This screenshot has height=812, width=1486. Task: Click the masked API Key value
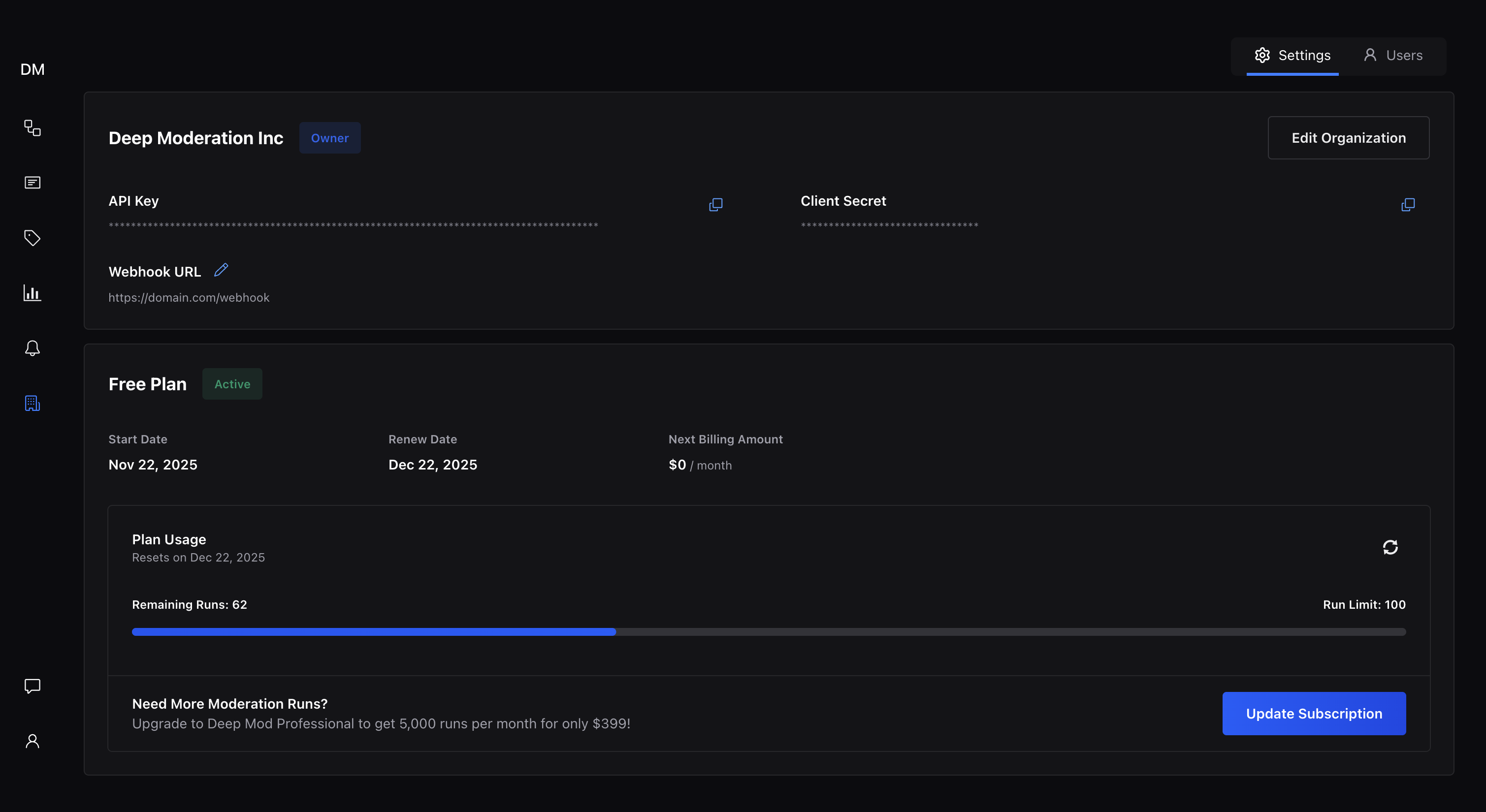tap(353, 225)
